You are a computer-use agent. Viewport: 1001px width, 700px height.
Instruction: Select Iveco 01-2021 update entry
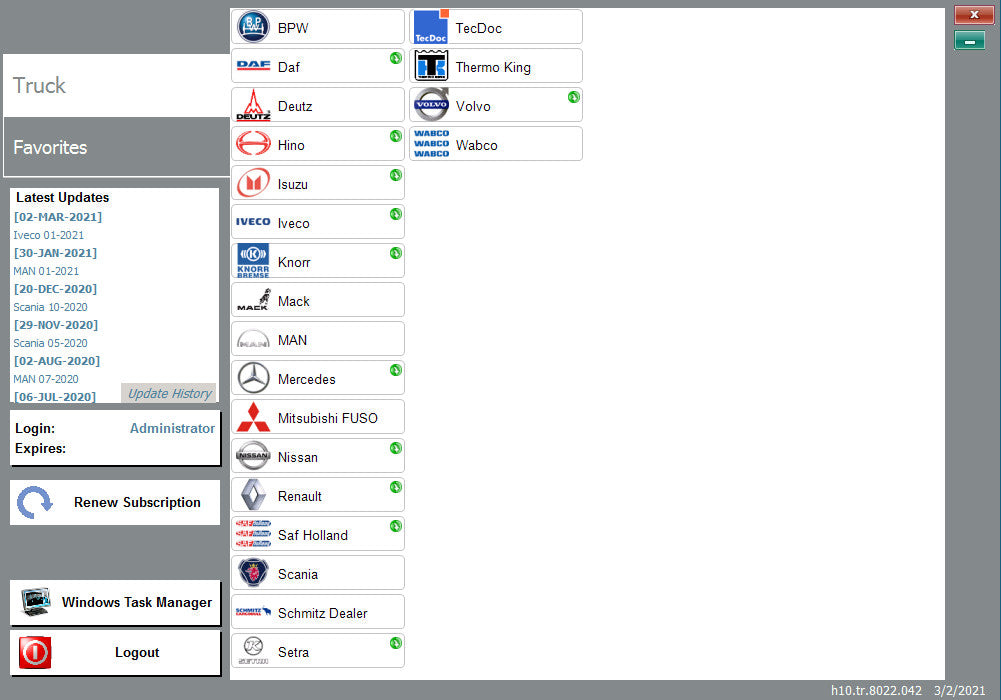[49, 235]
